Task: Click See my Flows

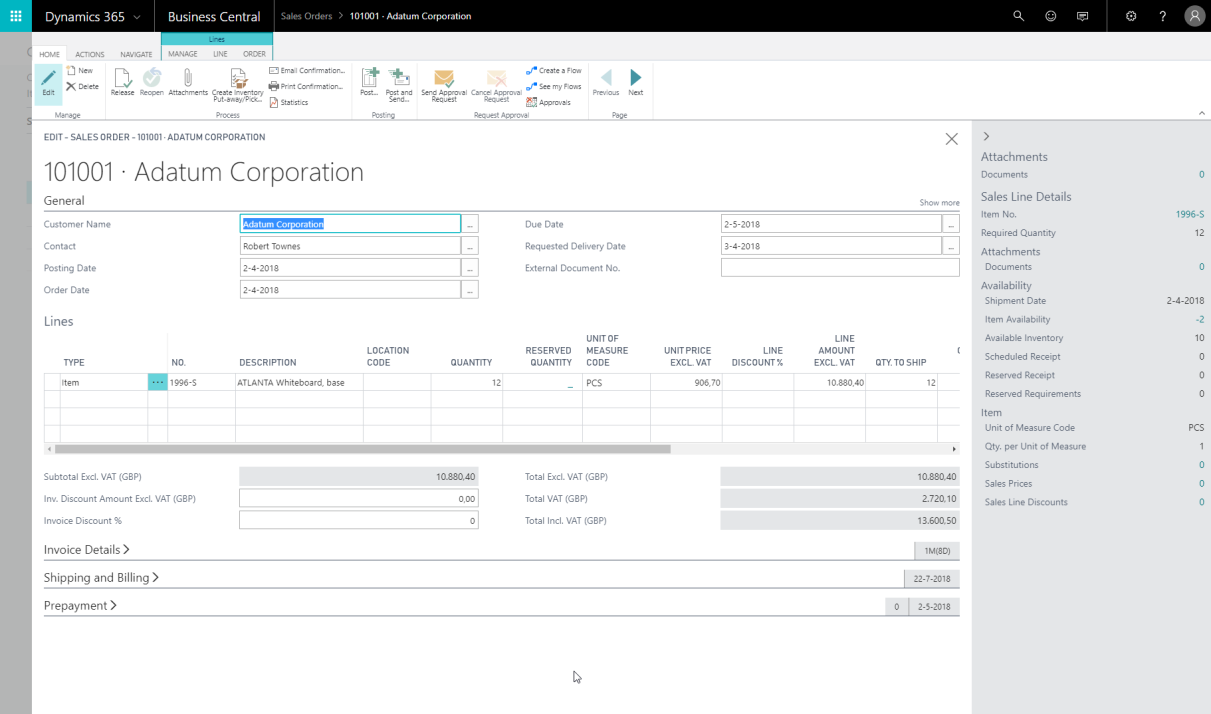Action: pos(554,87)
